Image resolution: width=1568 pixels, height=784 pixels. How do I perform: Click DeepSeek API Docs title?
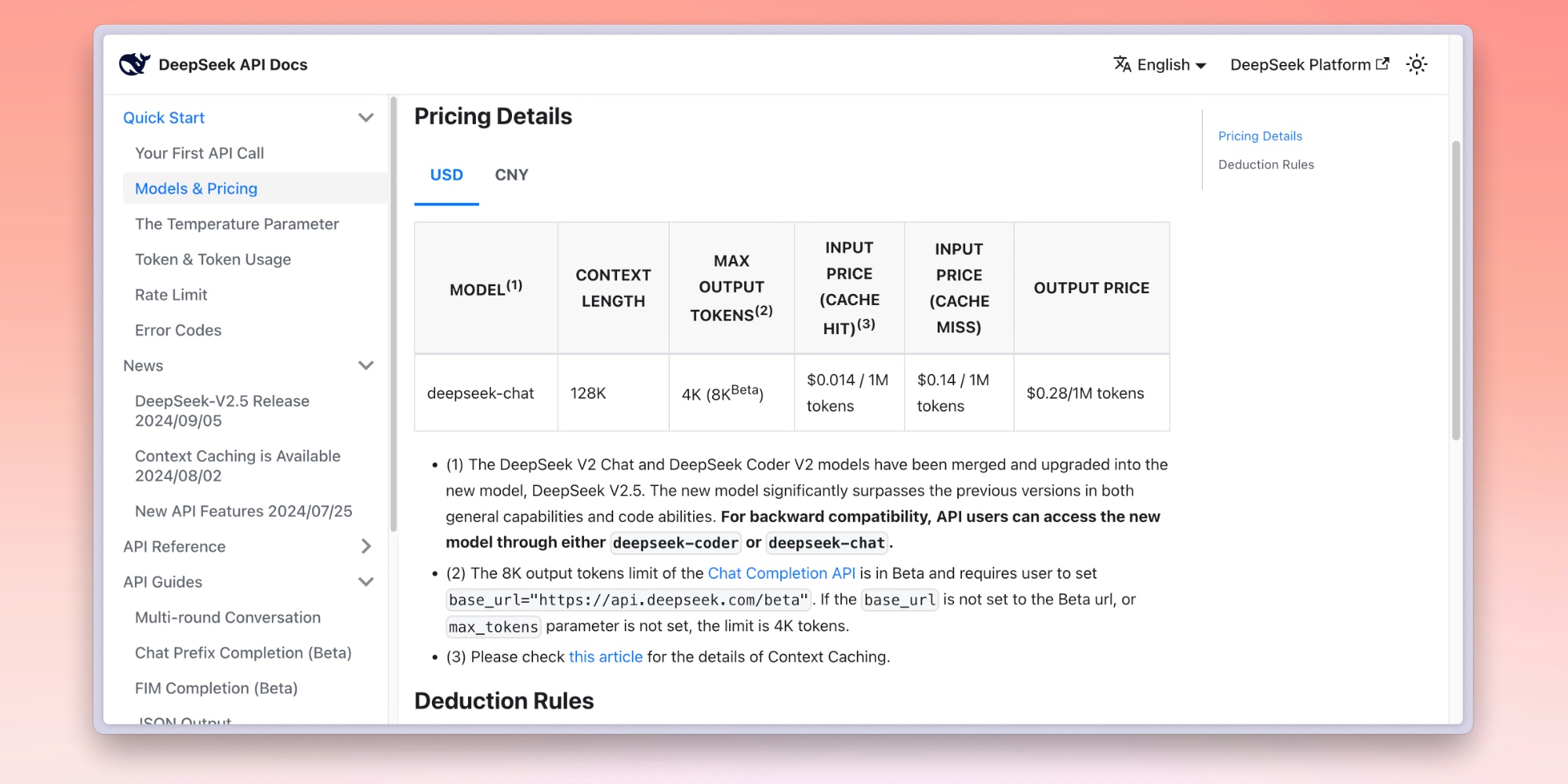[x=233, y=64]
